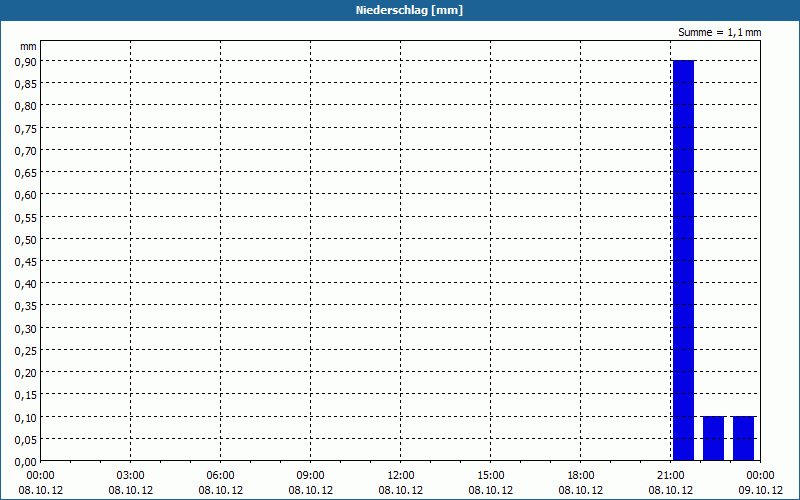Select the 'Summe = 1,1 mm' total label
This screenshot has height=500, width=800.
pos(719,32)
